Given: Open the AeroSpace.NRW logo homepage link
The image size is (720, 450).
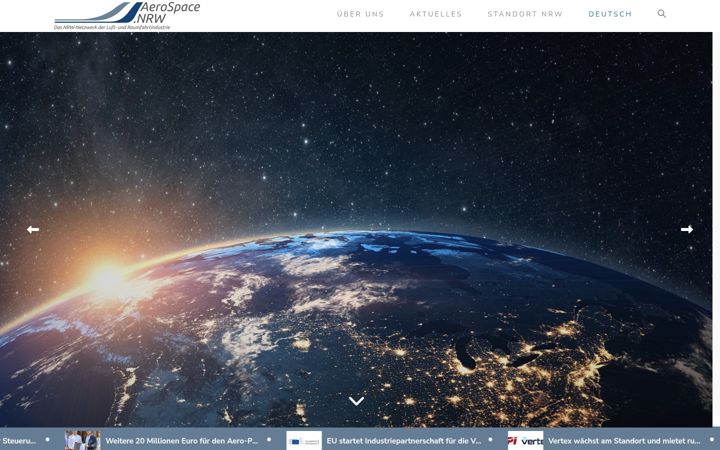Looking at the screenshot, I should pos(127,16).
